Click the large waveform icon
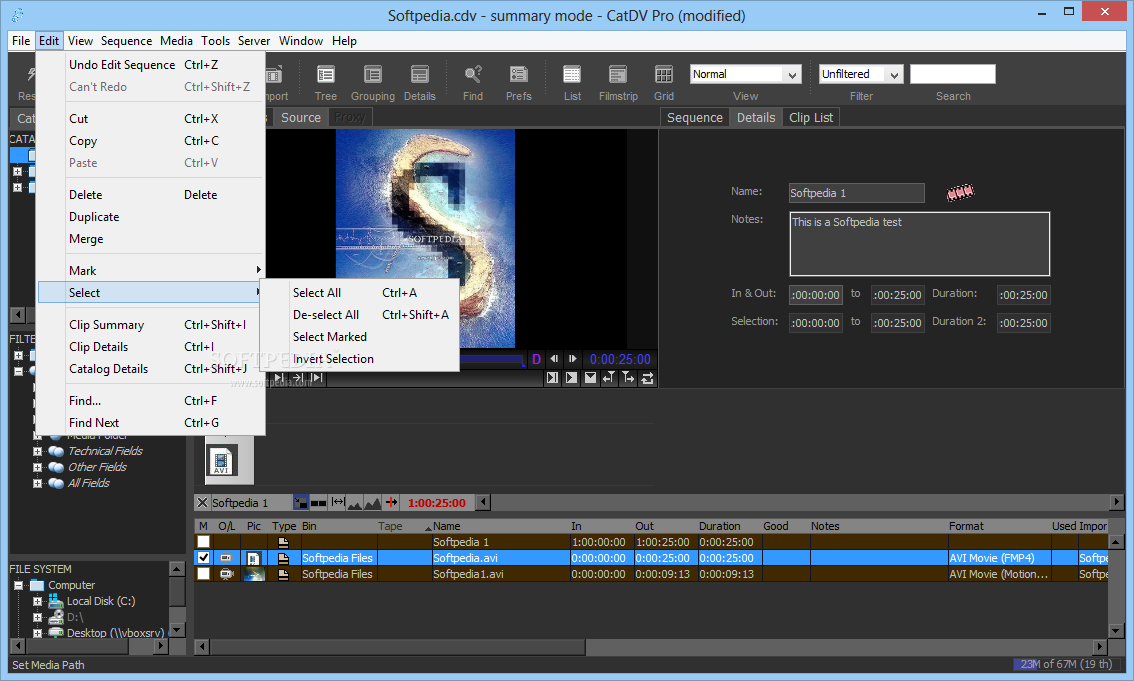 click(x=372, y=502)
